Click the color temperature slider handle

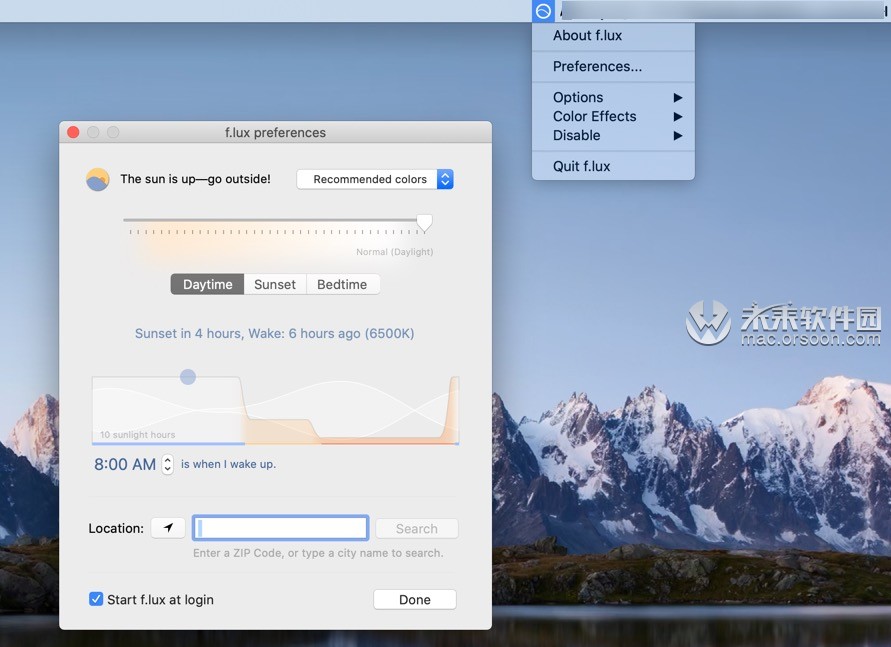tap(424, 222)
